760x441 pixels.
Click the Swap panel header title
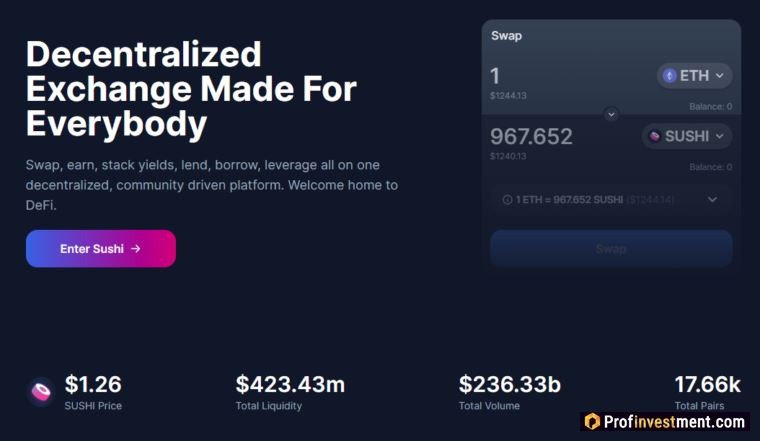507,35
